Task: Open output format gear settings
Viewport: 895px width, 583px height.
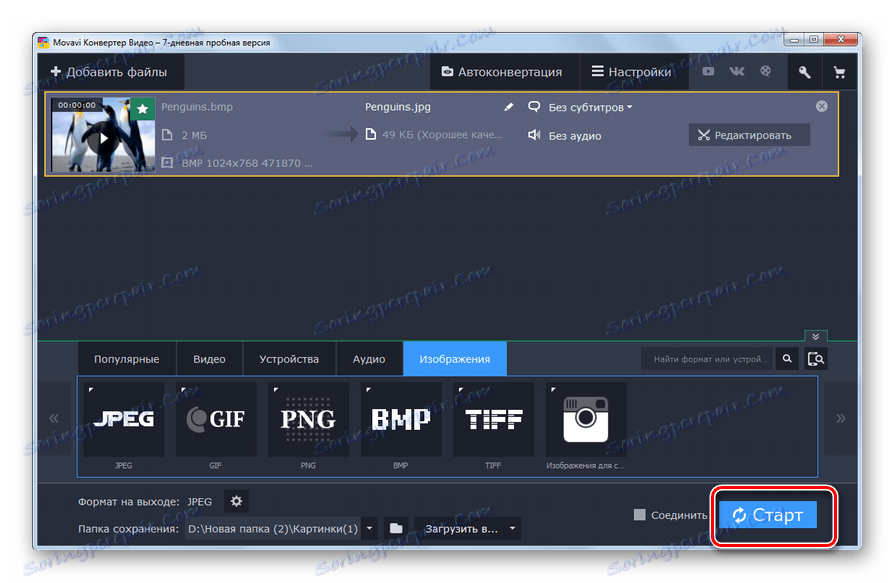Action: point(236,501)
